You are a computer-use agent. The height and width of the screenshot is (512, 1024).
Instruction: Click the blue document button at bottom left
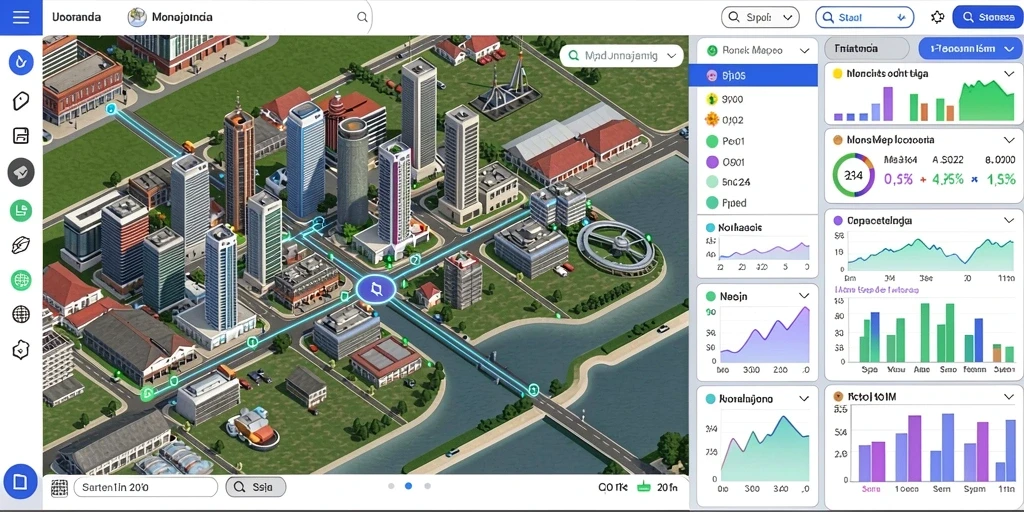coord(20,482)
